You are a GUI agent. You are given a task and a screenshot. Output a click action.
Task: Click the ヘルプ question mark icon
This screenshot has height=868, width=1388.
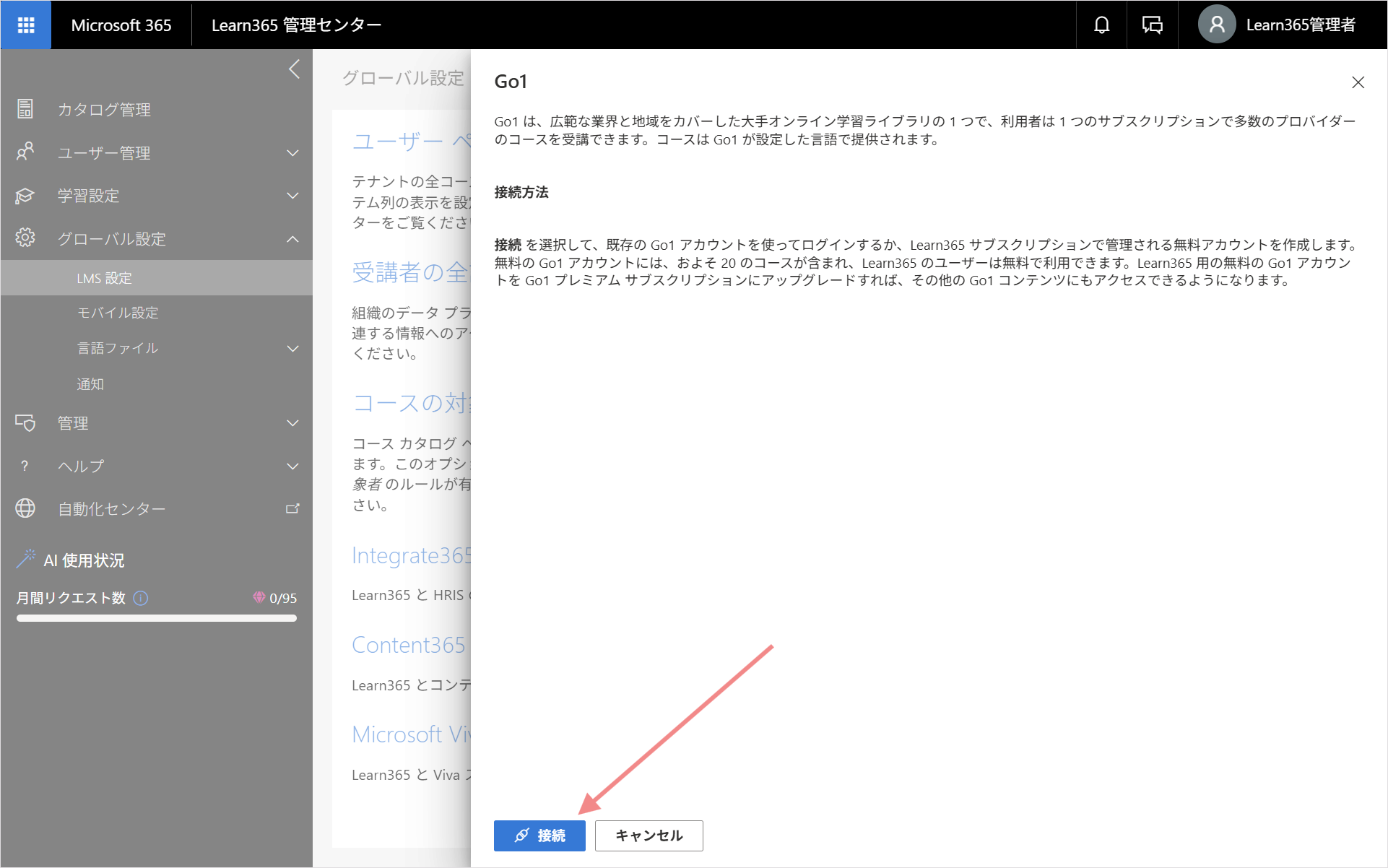tap(25, 466)
